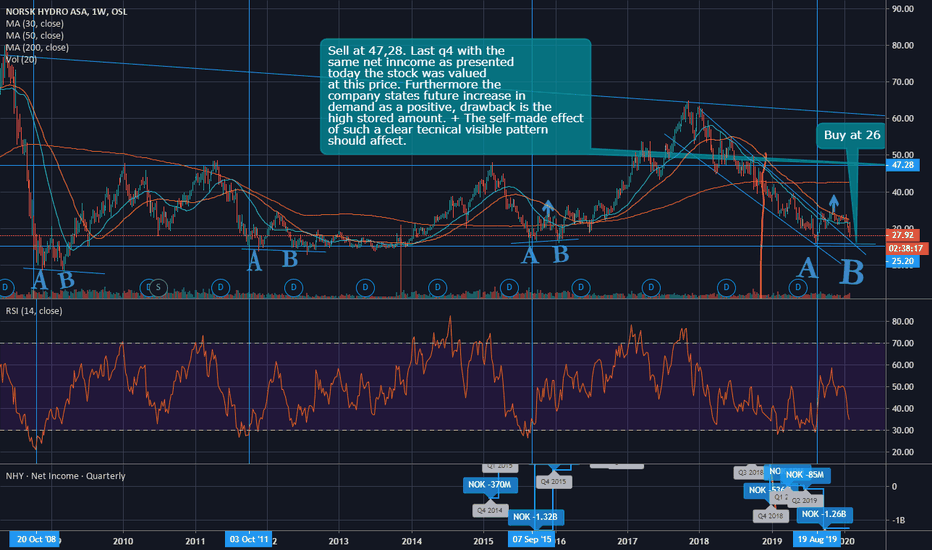Click the 02:38:17 bar countdown label
The image size is (932, 550).
[x=906, y=249]
